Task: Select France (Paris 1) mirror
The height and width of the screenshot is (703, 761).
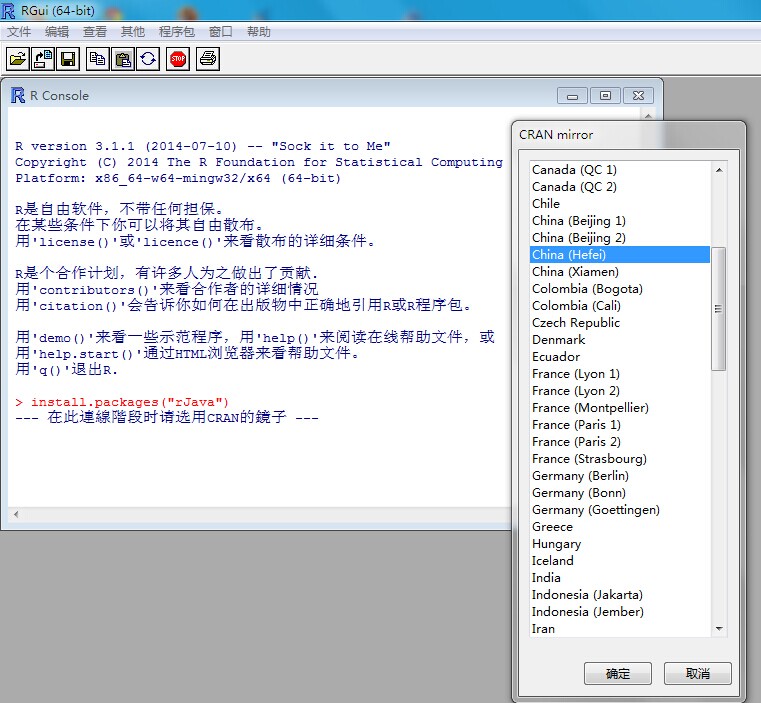Action: 620,425
